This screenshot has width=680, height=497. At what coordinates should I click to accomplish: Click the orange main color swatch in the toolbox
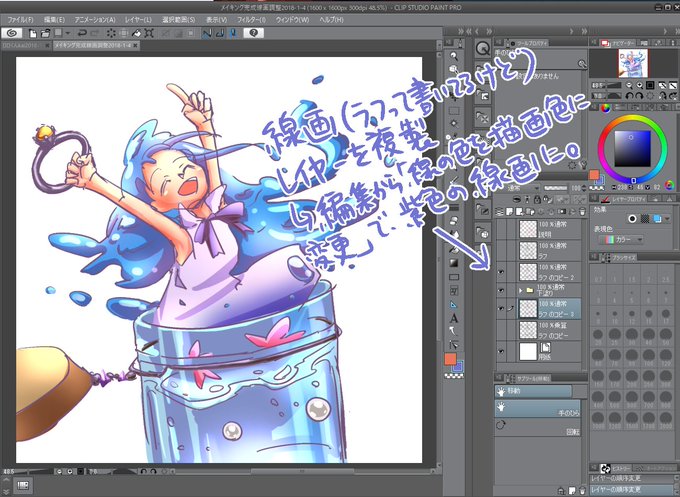coord(451,359)
